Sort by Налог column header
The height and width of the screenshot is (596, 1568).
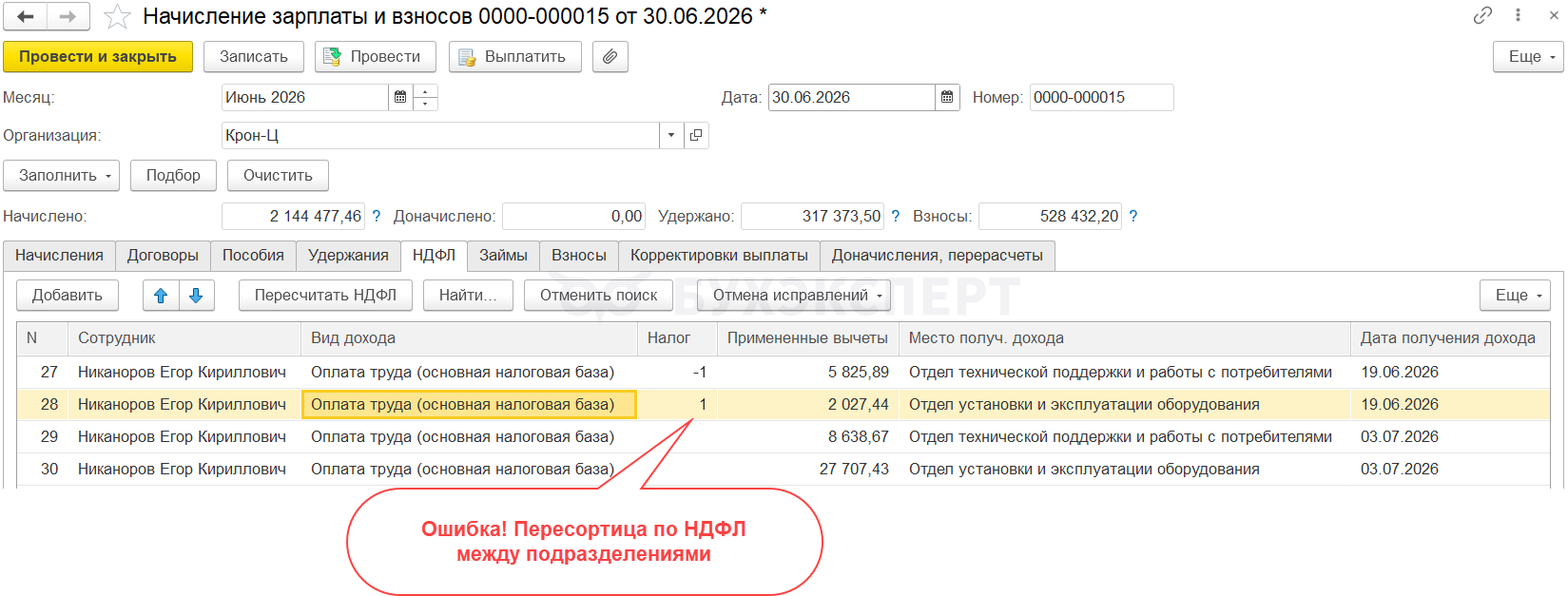click(x=677, y=338)
